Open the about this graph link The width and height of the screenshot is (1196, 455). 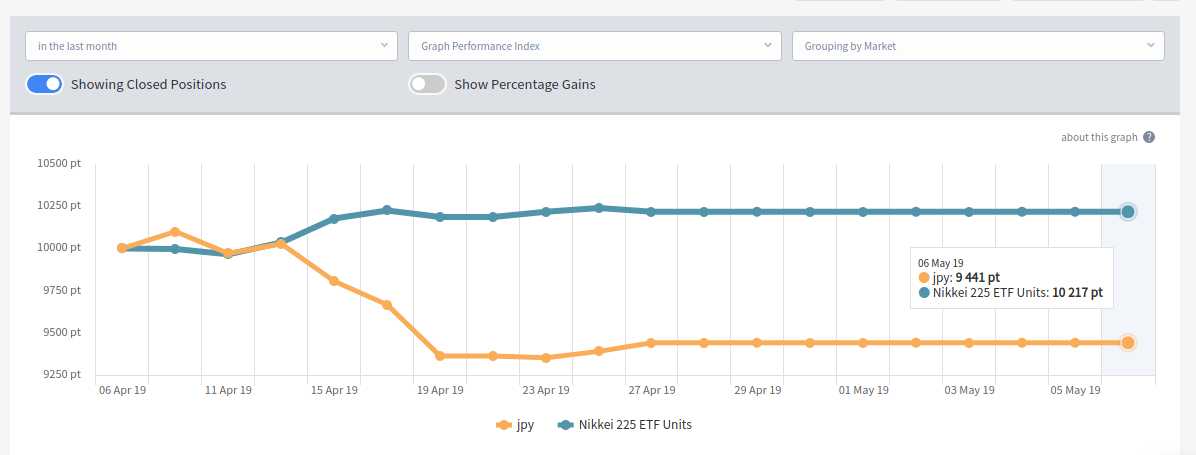click(1099, 137)
